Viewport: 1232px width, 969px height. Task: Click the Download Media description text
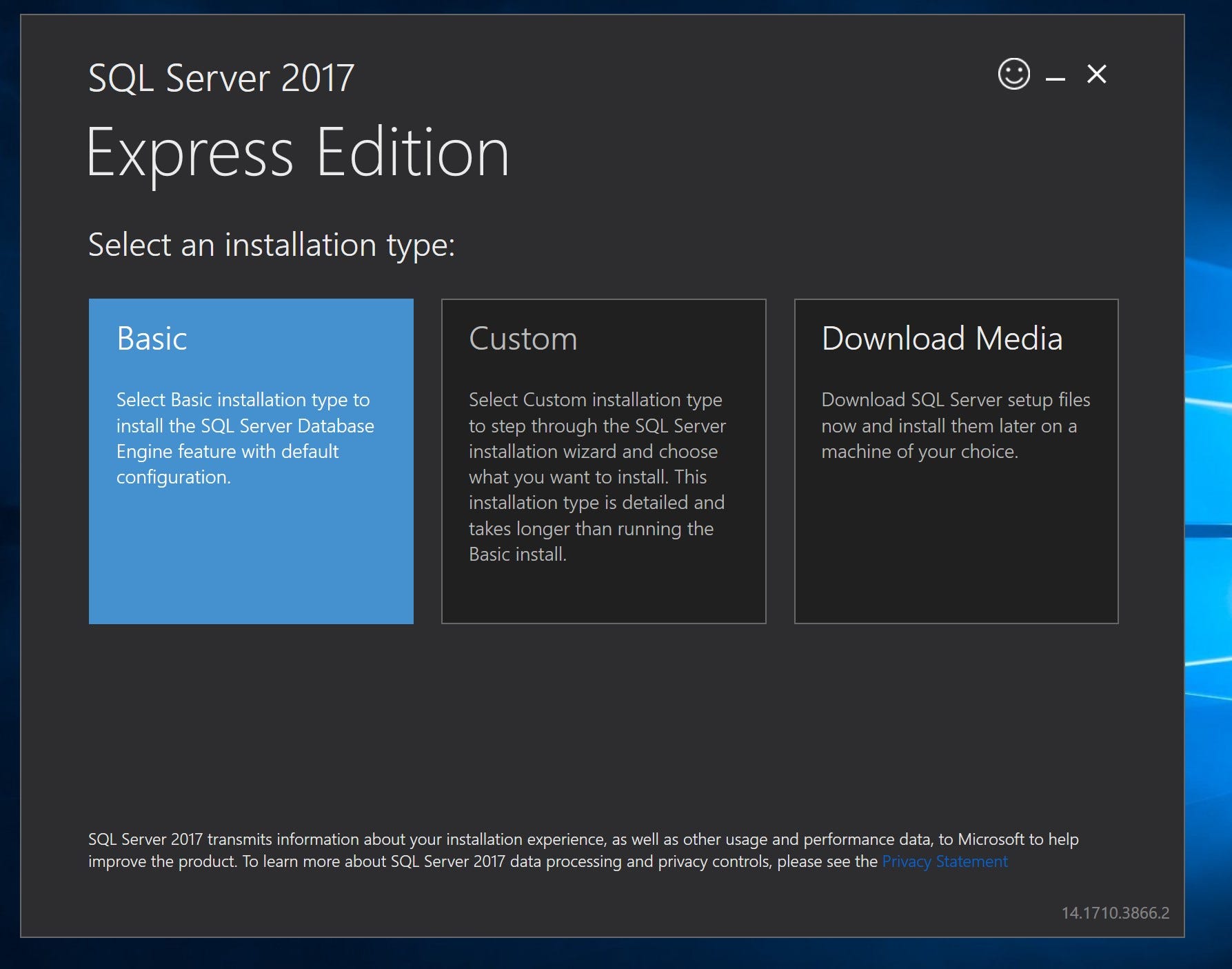pos(956,426)
